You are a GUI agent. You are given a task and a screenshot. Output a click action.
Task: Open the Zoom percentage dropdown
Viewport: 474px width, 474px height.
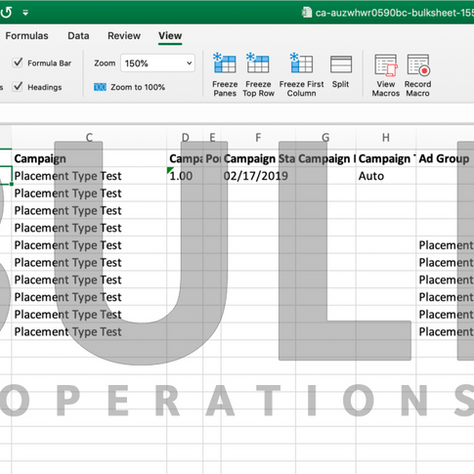pyautogui.click(x=158, y=63)
